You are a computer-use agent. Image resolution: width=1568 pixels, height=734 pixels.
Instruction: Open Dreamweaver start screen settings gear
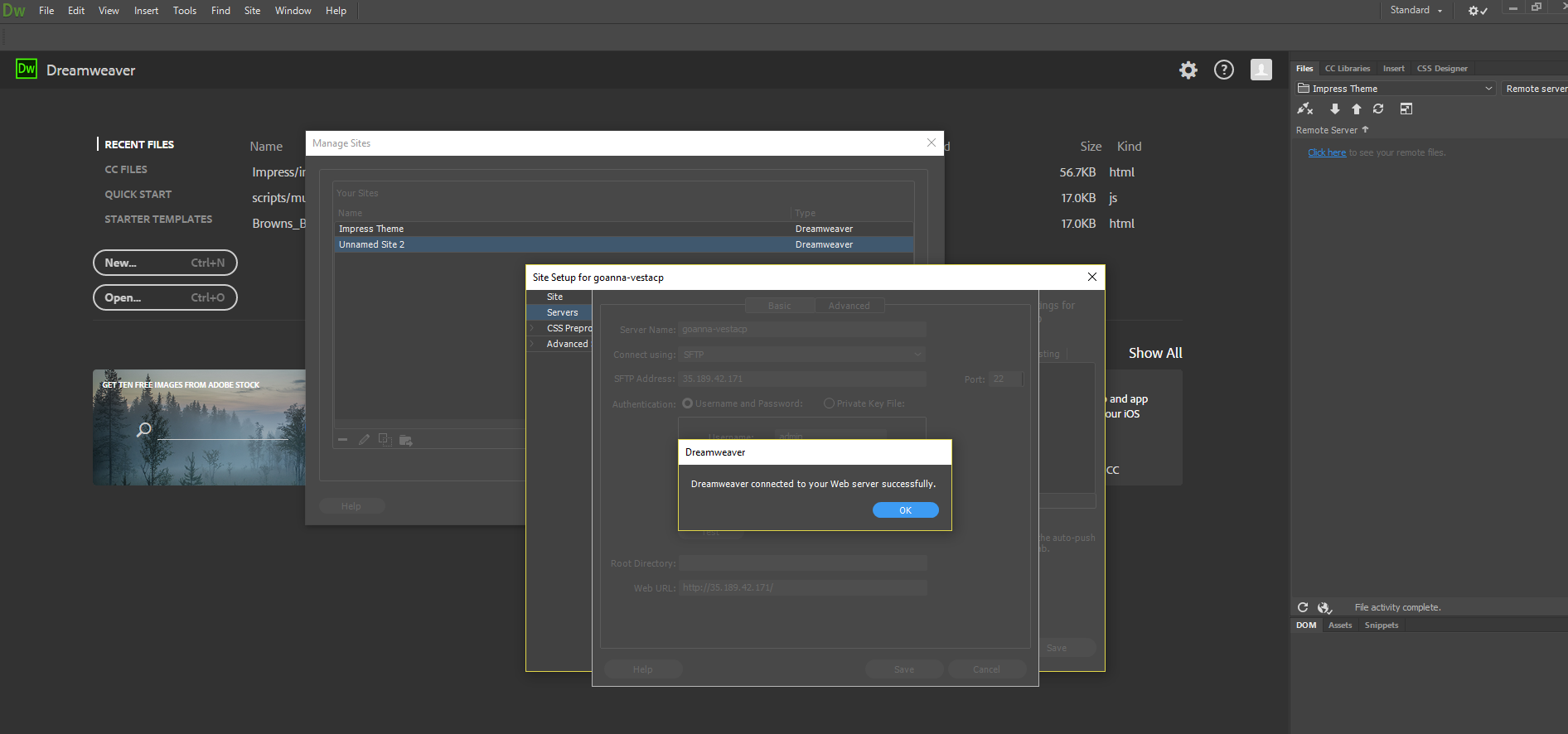coord(1188,70)
